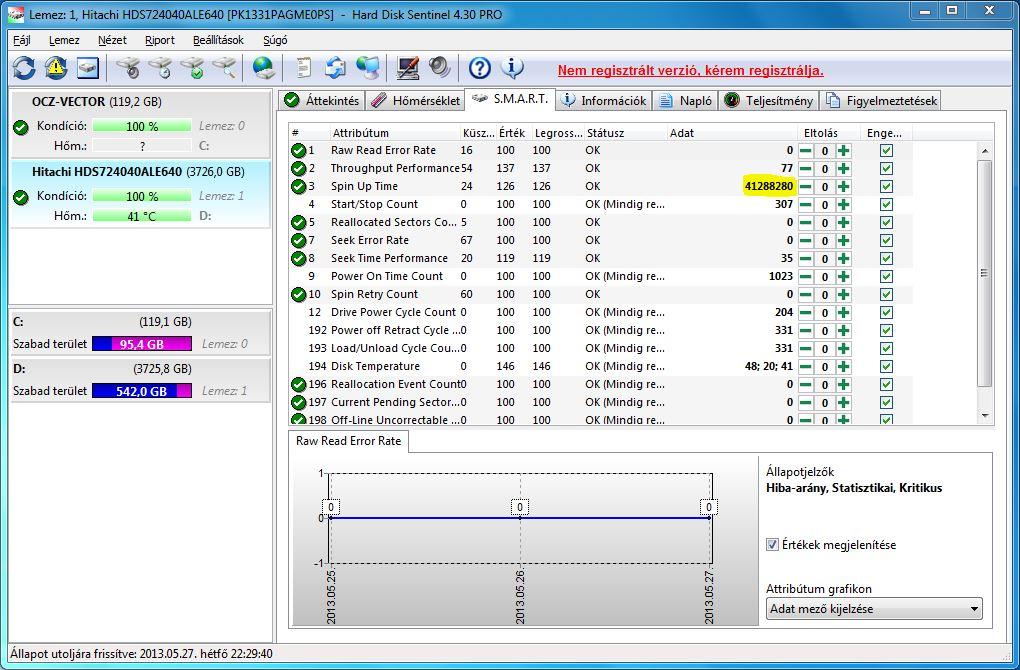Click the globe over disk toolbar icon

(263, 68)
